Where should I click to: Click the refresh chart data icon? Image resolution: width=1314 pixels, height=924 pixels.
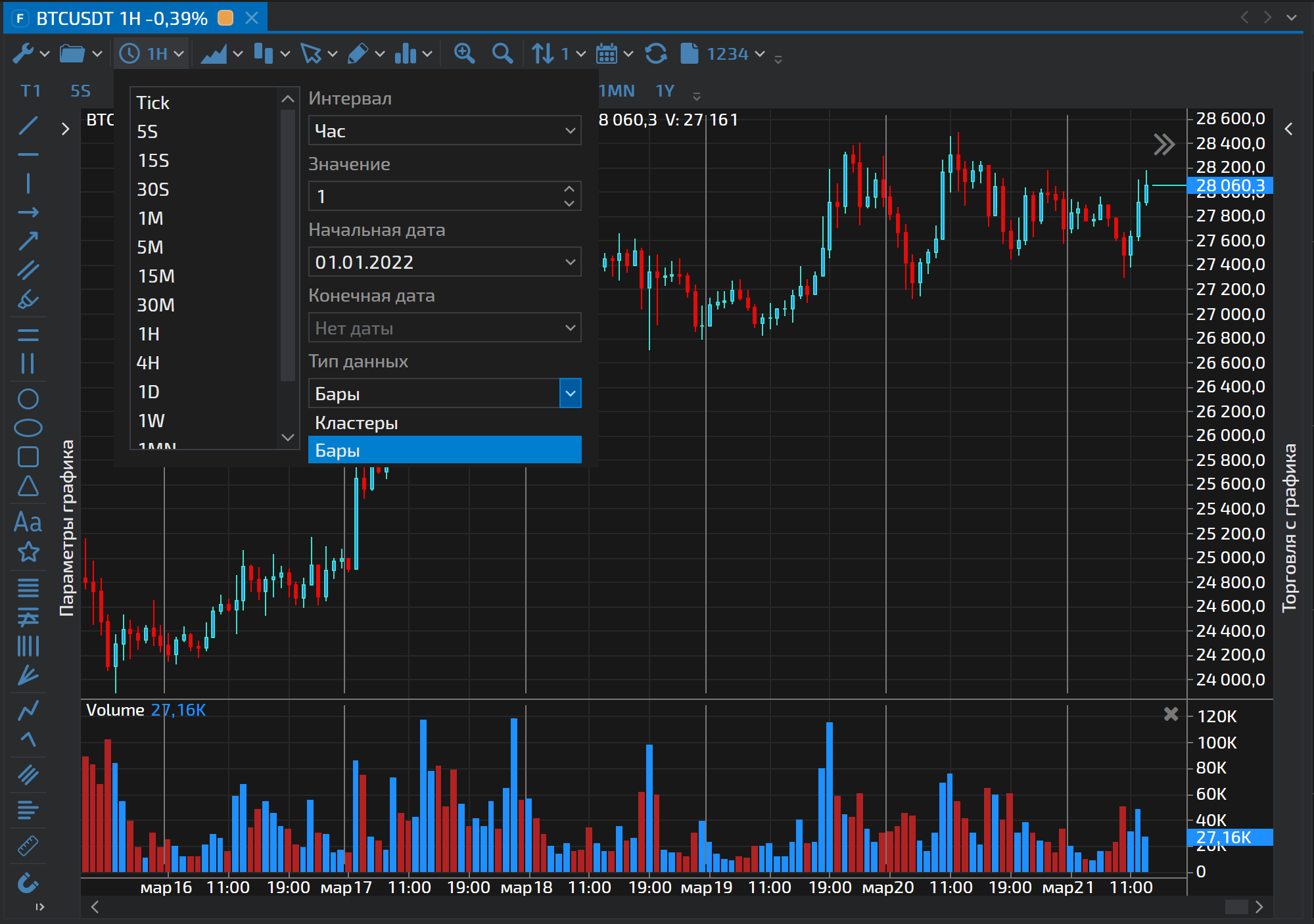655,53
